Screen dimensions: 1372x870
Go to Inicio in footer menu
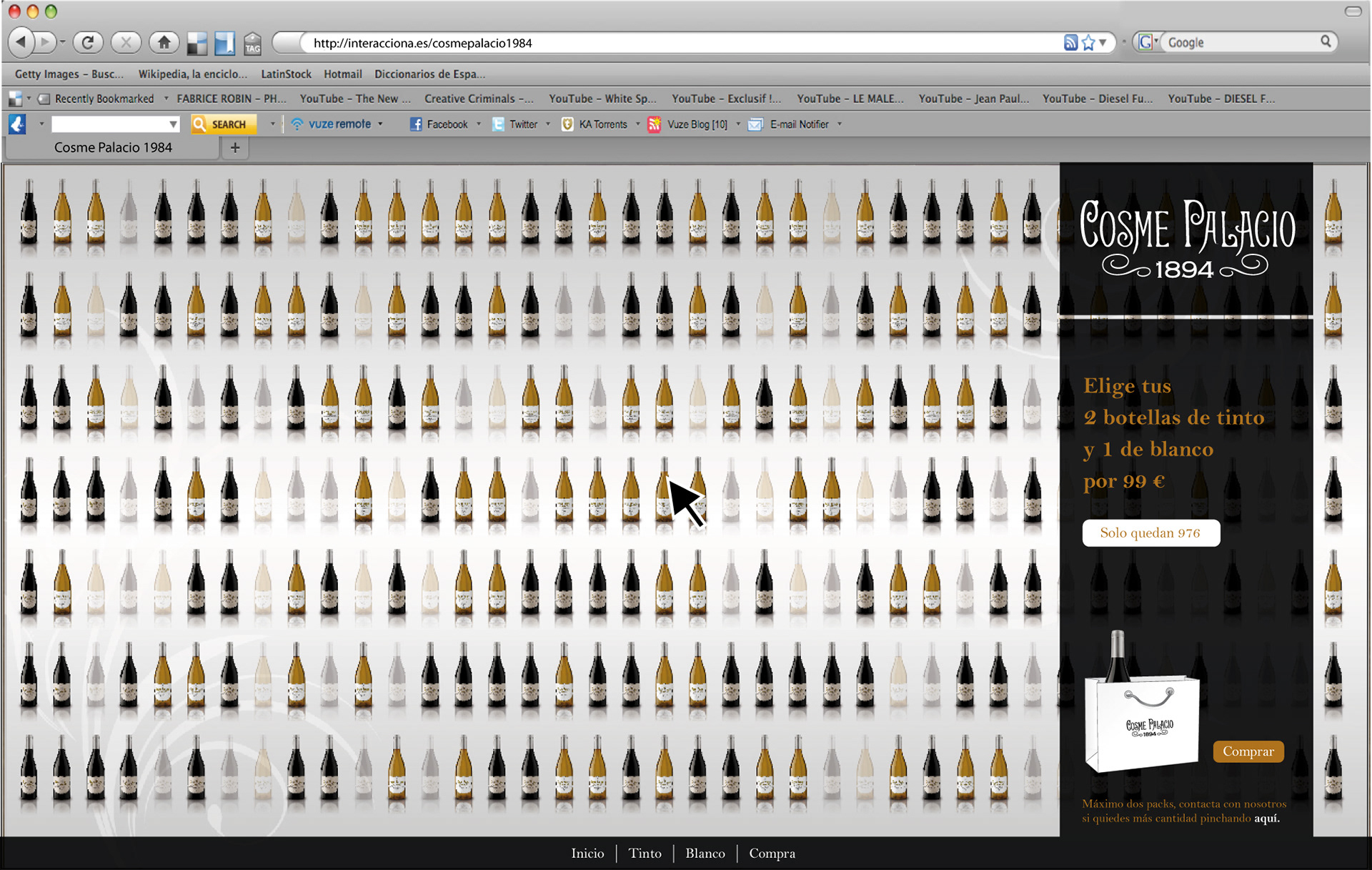click(x=587, y=854)
